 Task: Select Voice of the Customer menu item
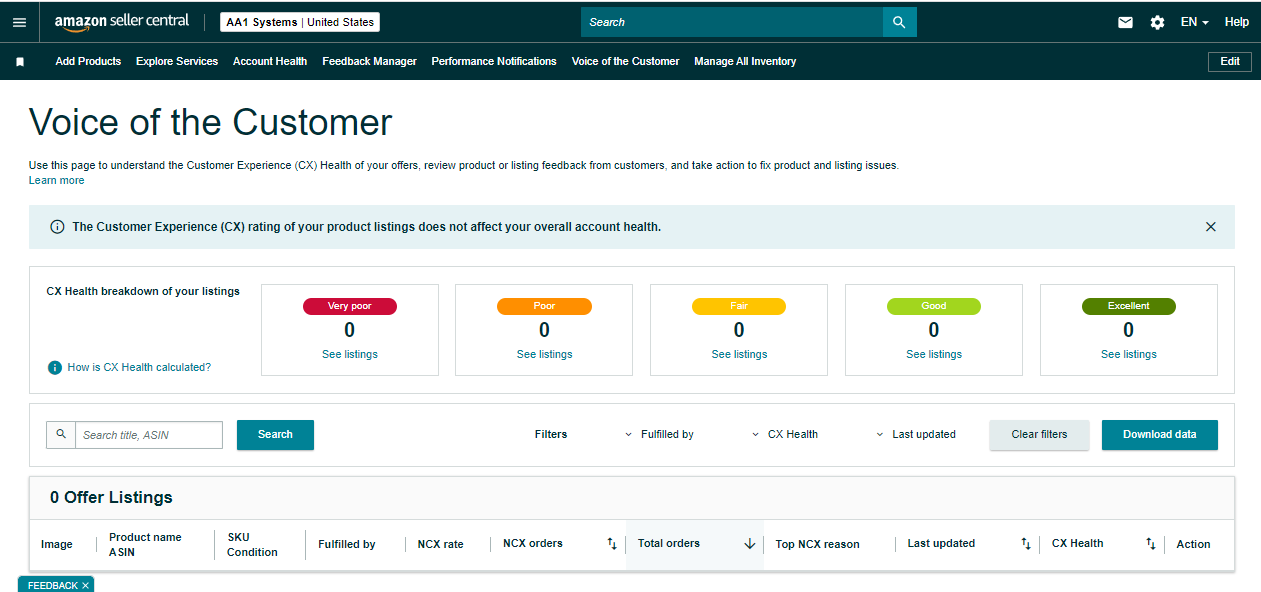pyautogui.click(x=625, y=62)
